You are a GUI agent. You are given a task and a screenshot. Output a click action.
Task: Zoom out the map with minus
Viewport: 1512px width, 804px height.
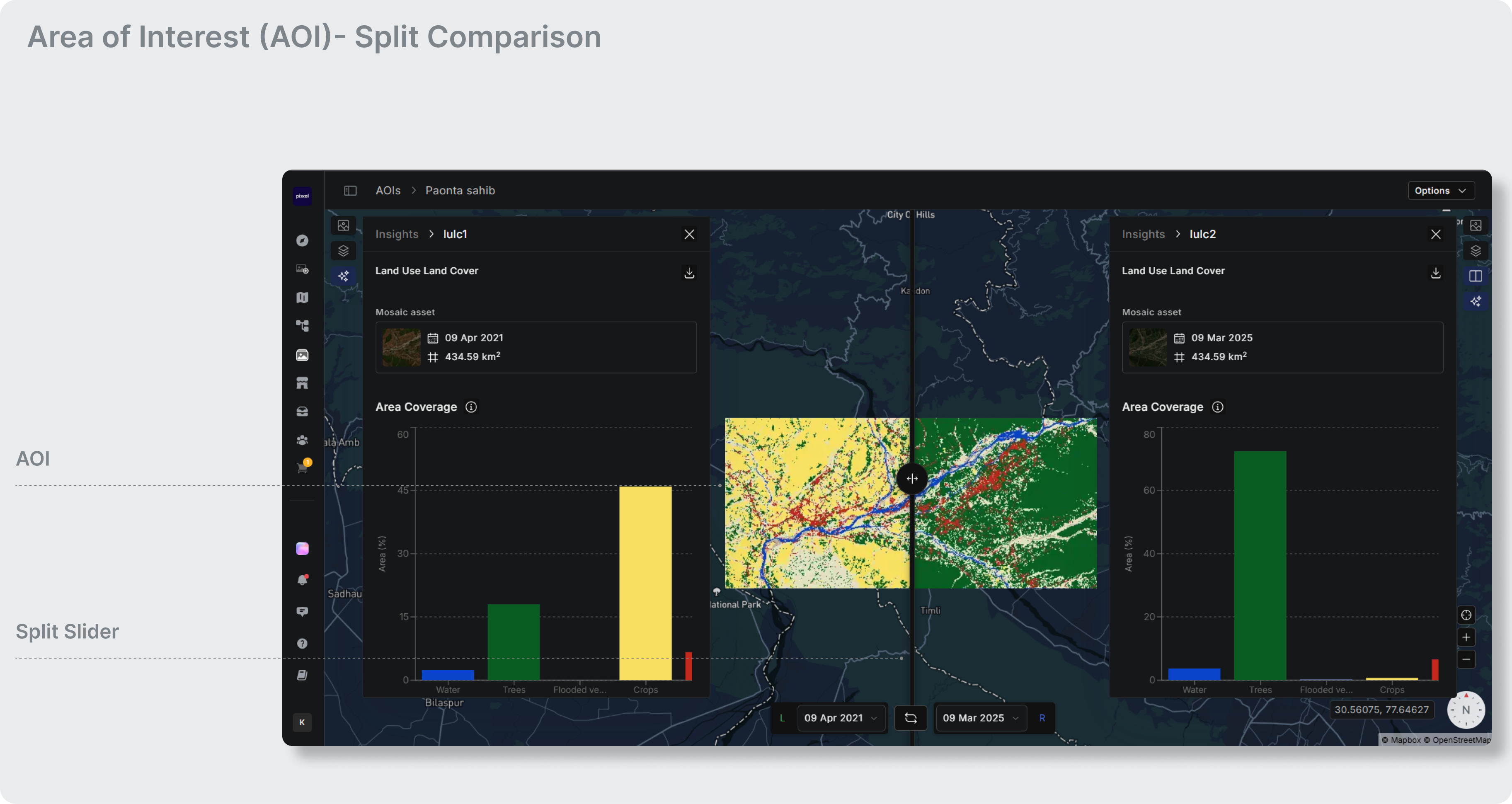(x=1466, y=660)
